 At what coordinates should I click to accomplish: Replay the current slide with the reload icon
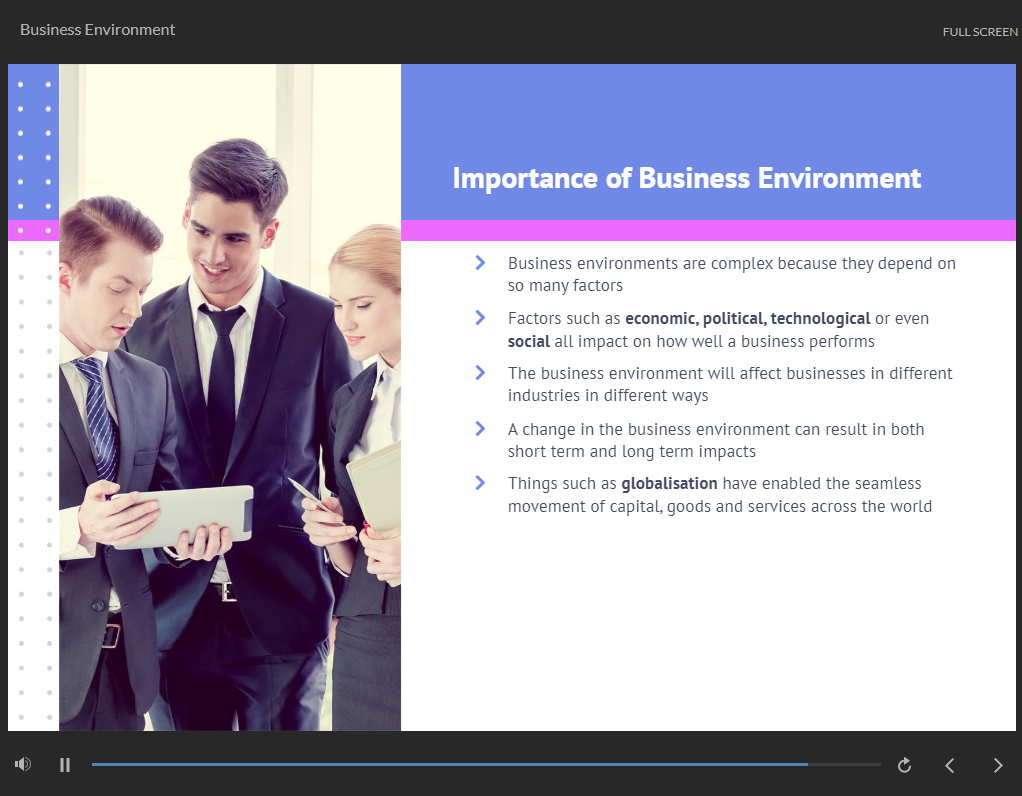(x=904, y=765)
